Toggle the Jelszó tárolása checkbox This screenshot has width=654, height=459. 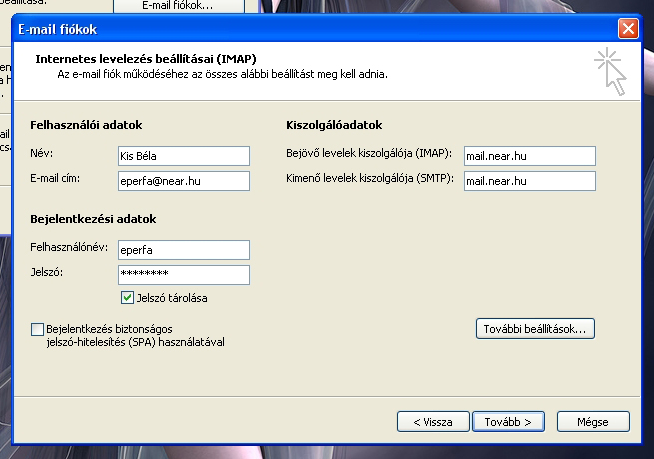[127, 297]
